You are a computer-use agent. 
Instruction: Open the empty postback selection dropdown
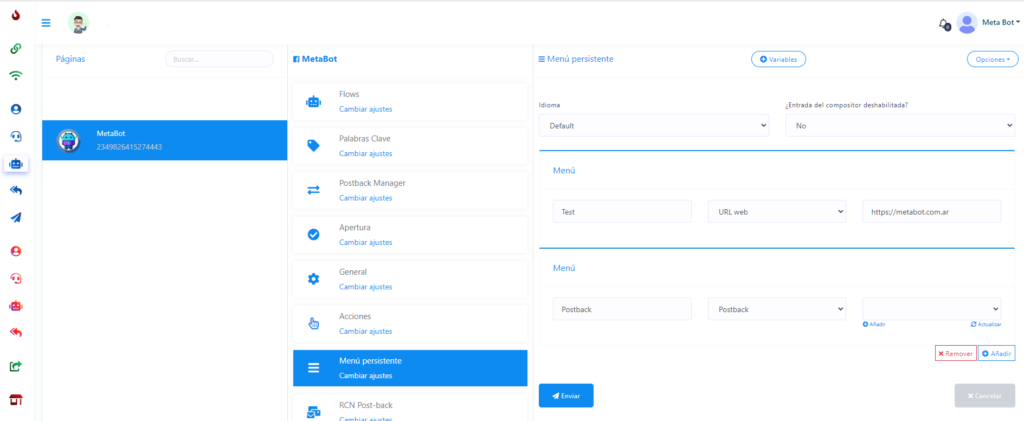(931, 309)
